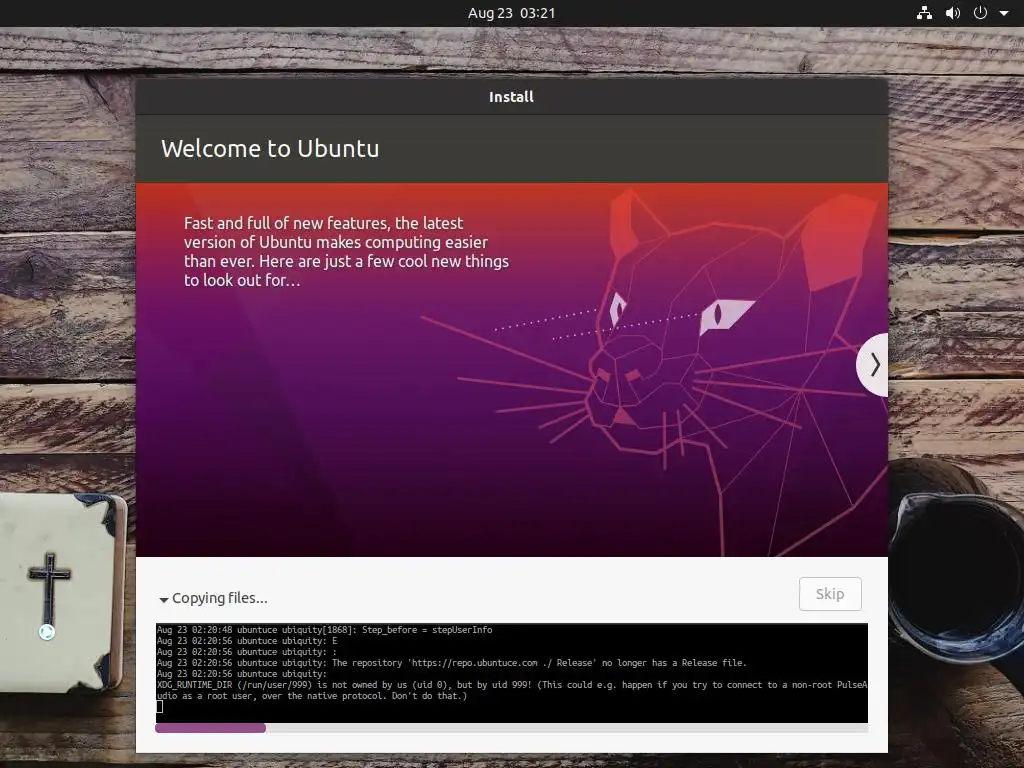Expand the system menu dropdown arrow
Image resolution: width=1024 pixels, height=768 pixels.
(1004, 13)
